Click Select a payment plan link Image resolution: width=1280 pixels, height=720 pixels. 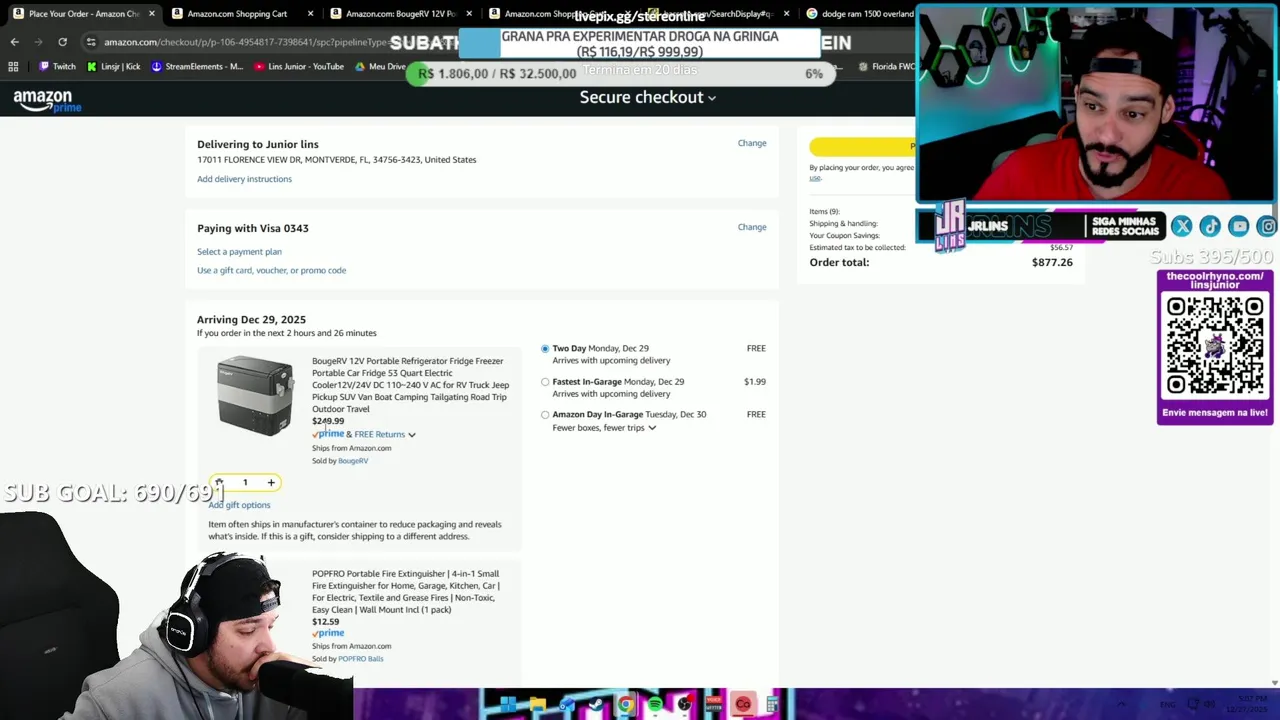click(239, 252)
